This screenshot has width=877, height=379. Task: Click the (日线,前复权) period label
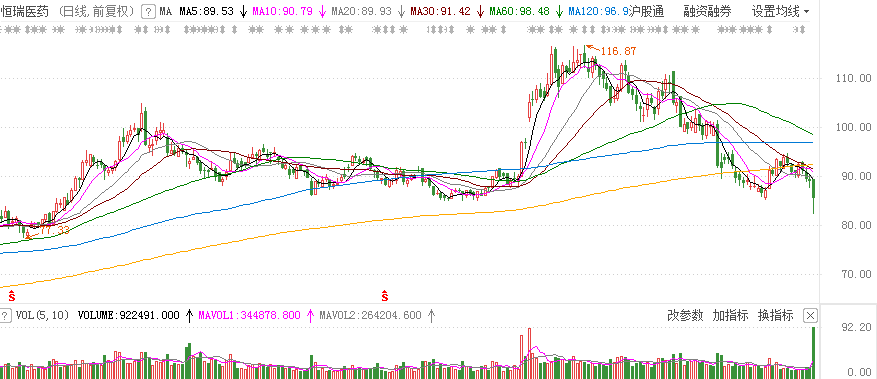[x=96, y=11]
